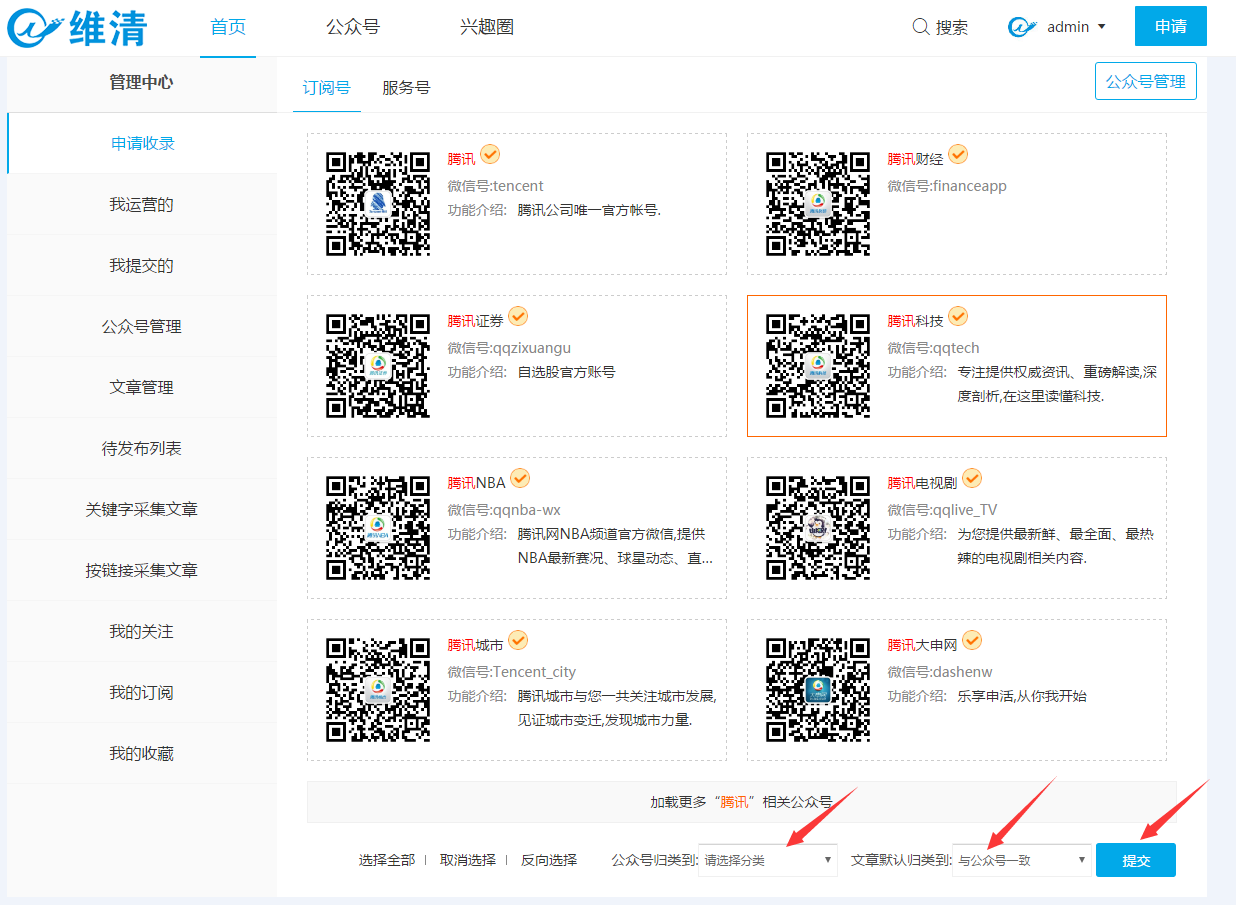Click the verified badge beside 腾讯大申网

(972, 641)
